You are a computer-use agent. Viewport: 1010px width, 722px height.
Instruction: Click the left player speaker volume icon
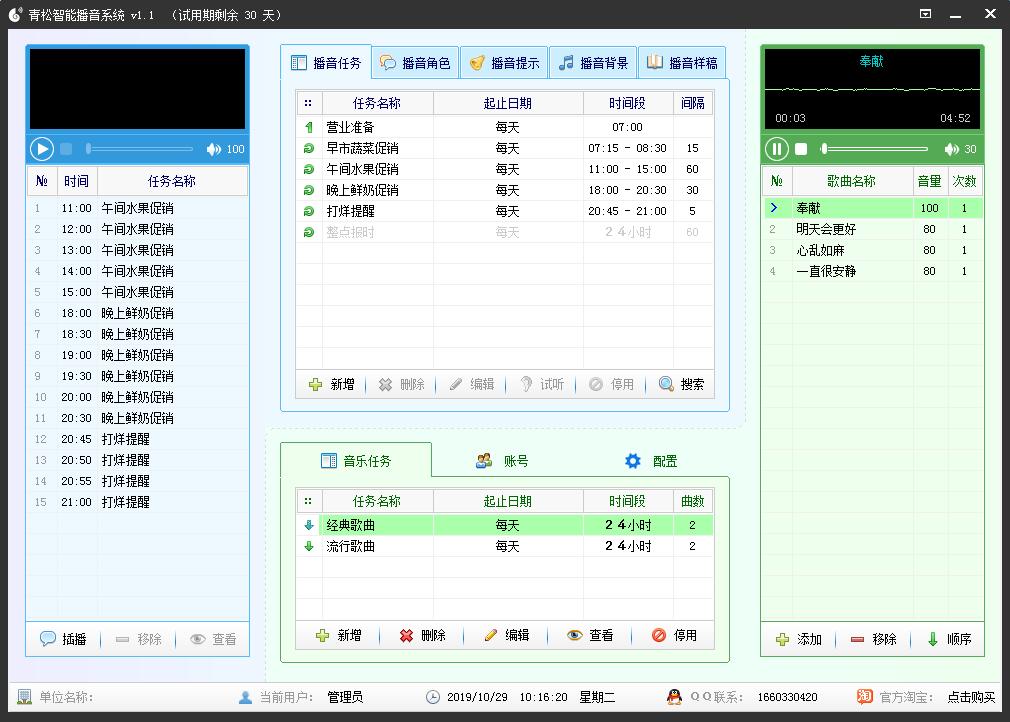213,149
